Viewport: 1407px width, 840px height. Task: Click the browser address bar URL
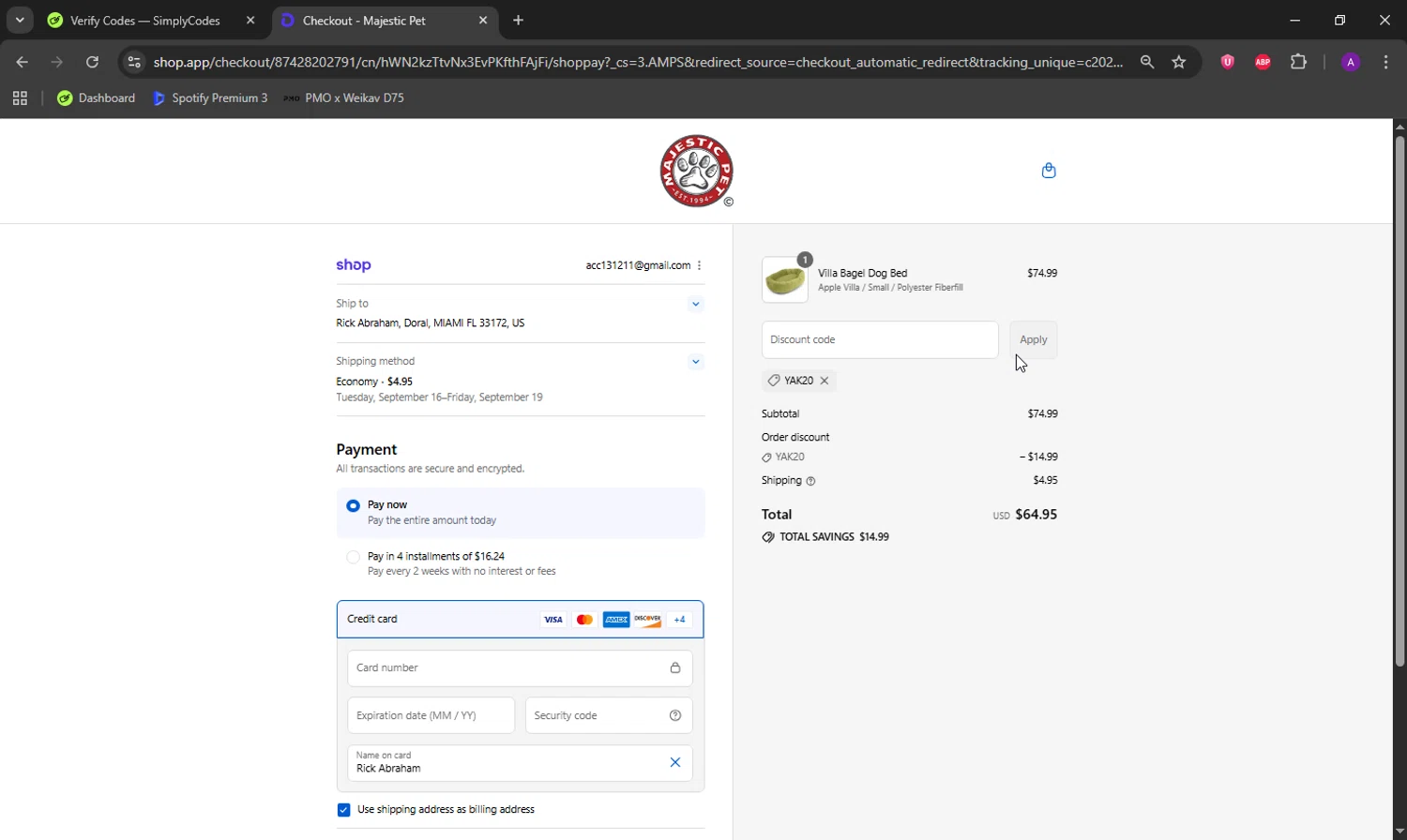click(638, 62)
